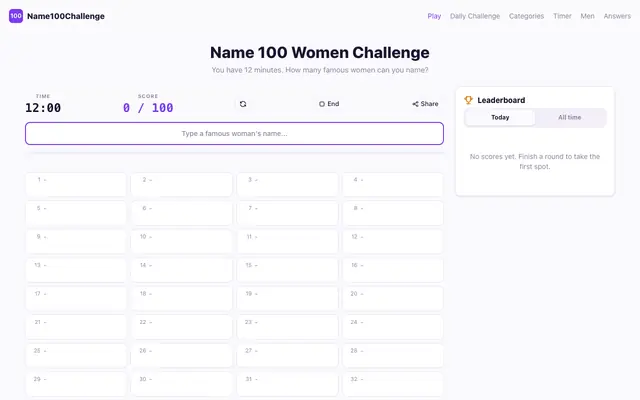Click answer slot number 29

(76, 384)
